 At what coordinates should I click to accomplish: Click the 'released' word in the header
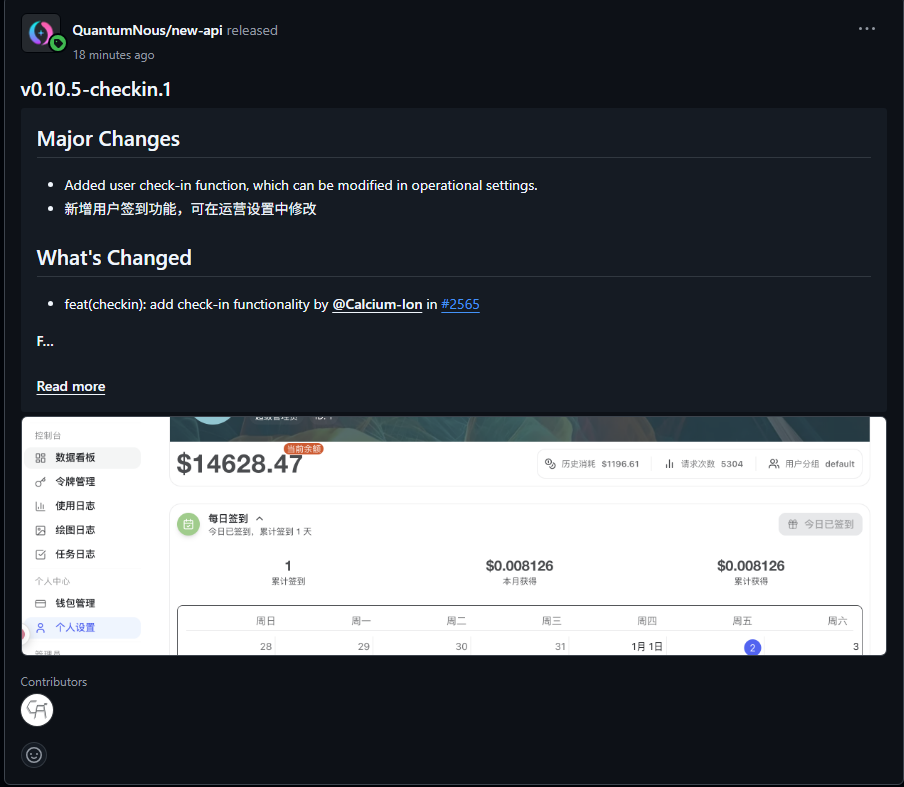(252, 31)
